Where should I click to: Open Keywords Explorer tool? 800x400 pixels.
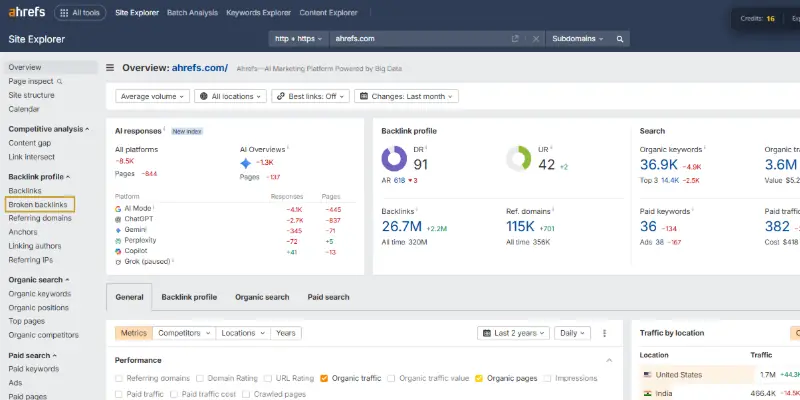click(x=259, y=13)
